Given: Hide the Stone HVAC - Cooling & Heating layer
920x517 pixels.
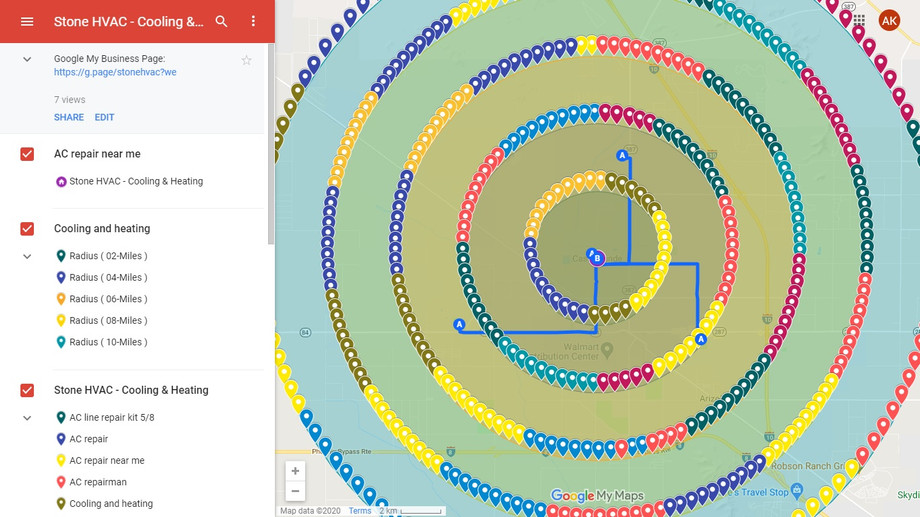Looking at the screenshot, I should (27, 390).
